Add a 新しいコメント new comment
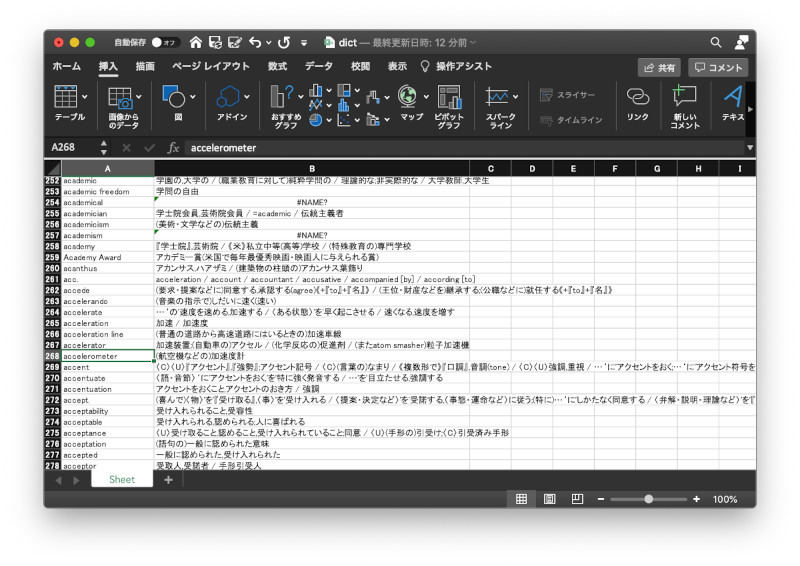The image size is (800, 566). (684, 96)
